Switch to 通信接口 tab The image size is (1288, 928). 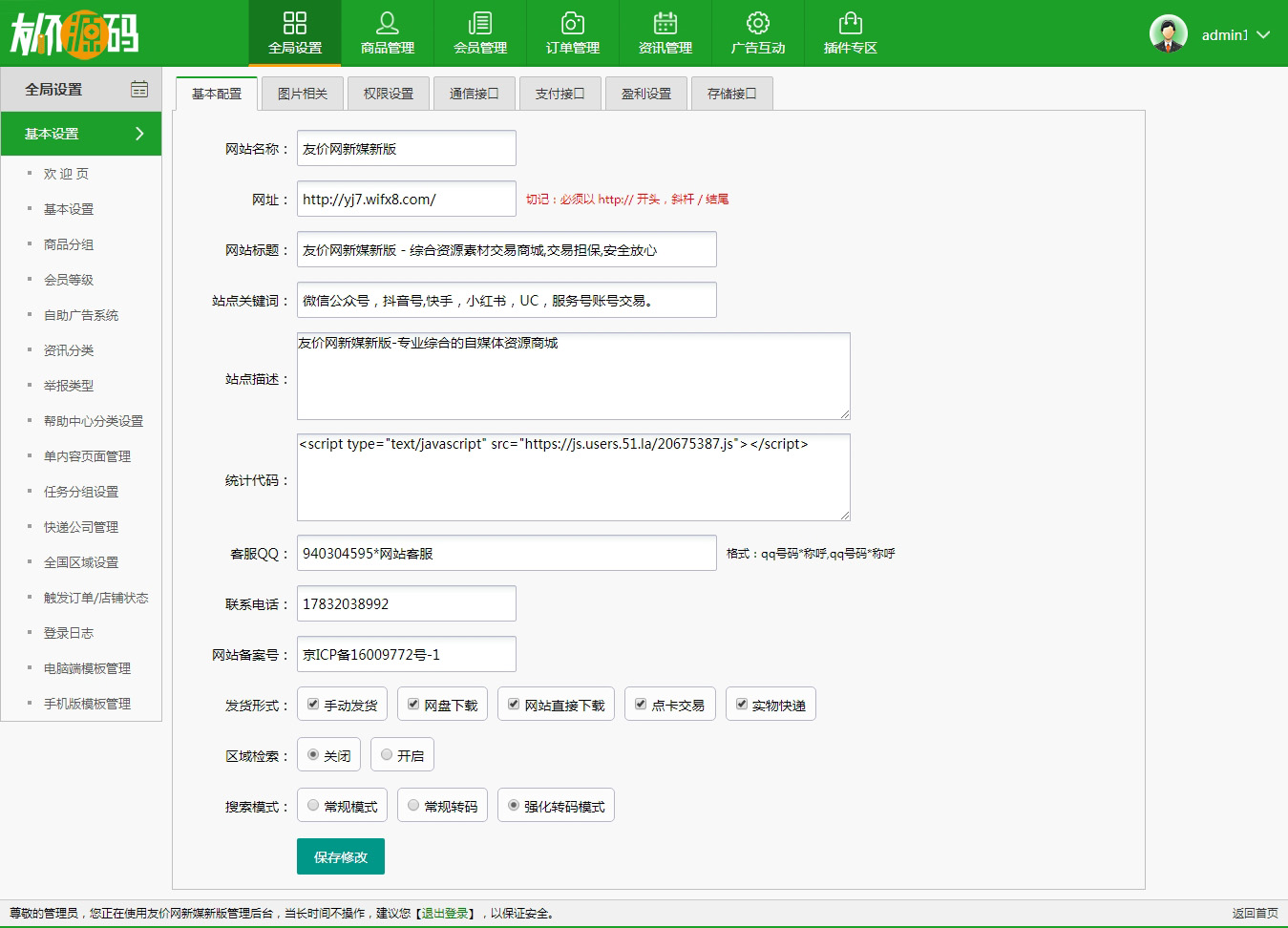(475, 94)
